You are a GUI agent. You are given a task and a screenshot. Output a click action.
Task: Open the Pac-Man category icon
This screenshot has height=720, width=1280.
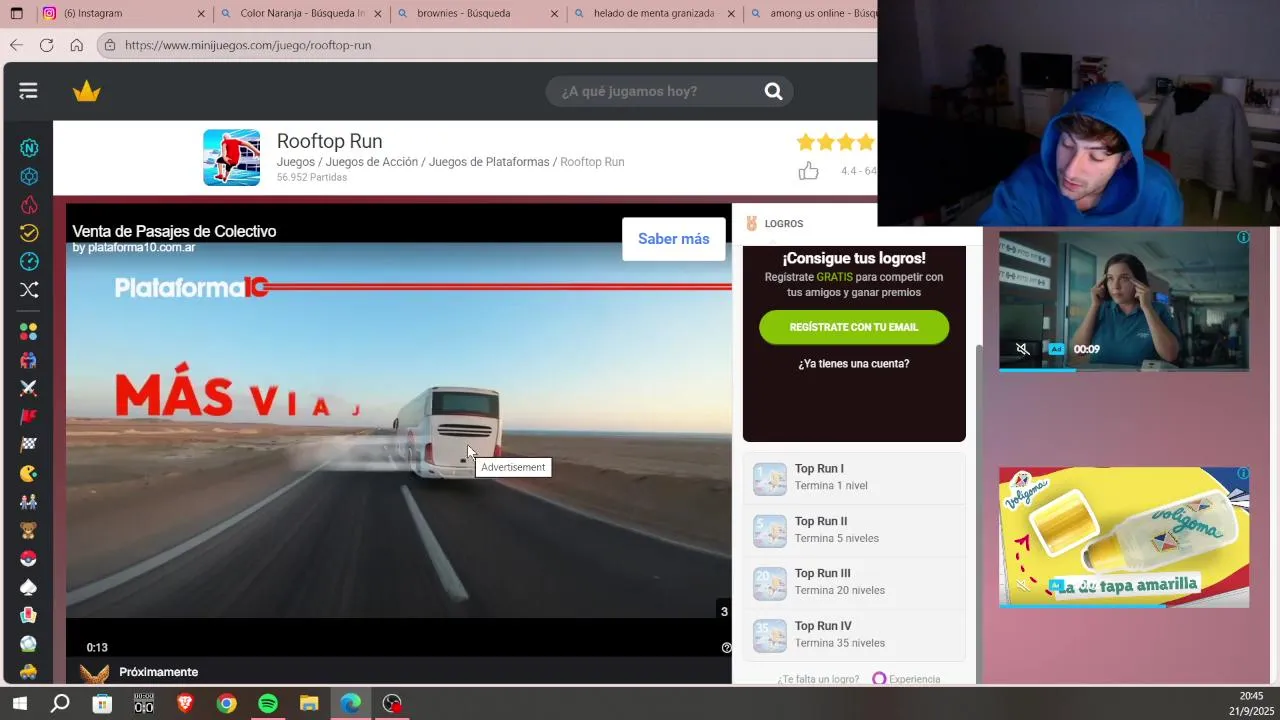pyautogui.click(x=29, y=473)
